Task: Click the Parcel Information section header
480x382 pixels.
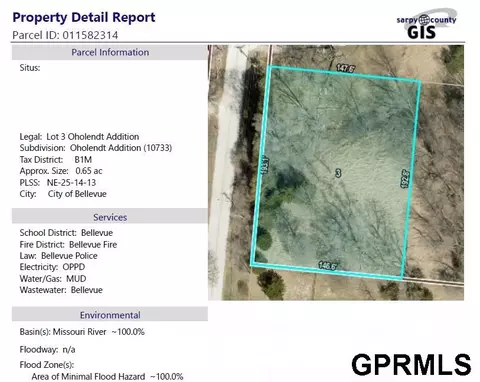Action: [x=110, y=52]
